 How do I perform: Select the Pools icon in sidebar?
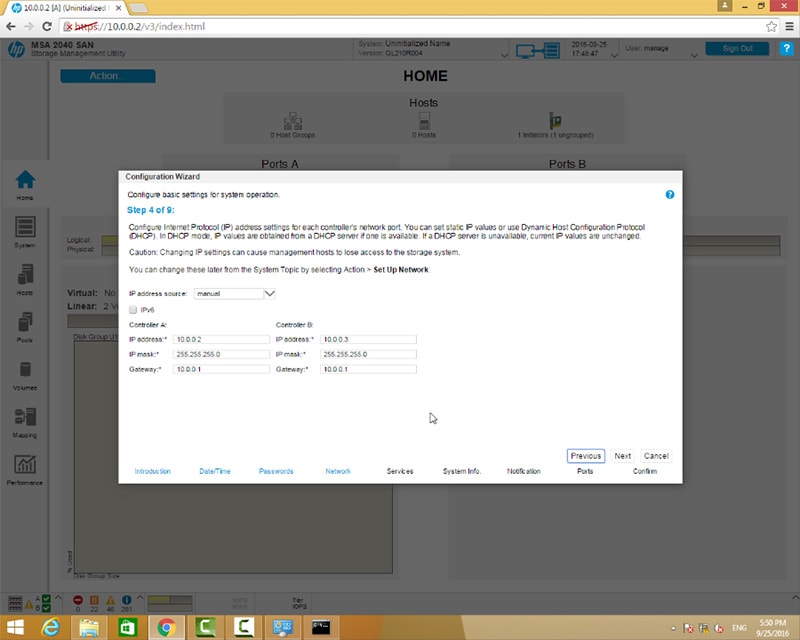point(25,323)
